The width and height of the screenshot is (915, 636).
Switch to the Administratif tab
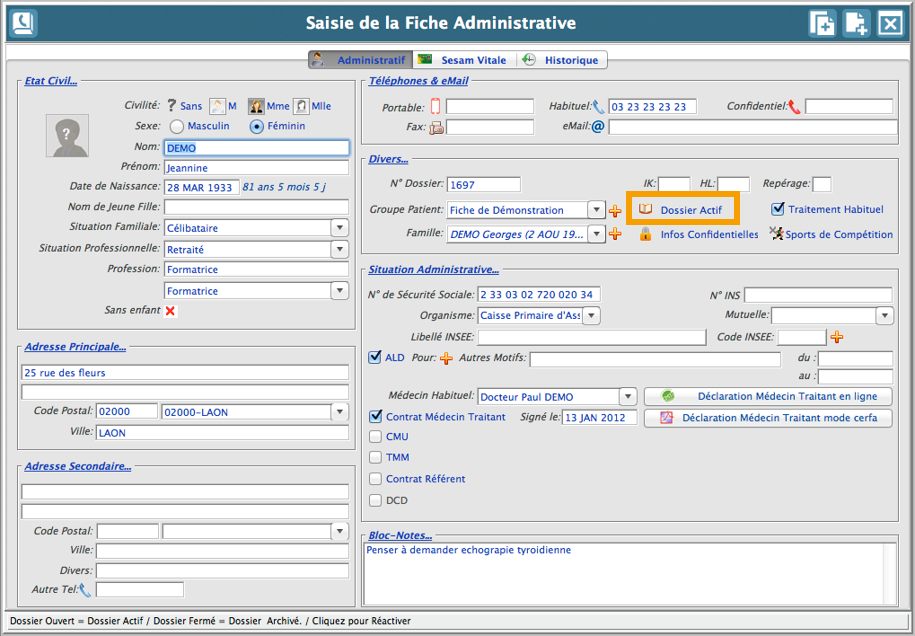[361, 60]
